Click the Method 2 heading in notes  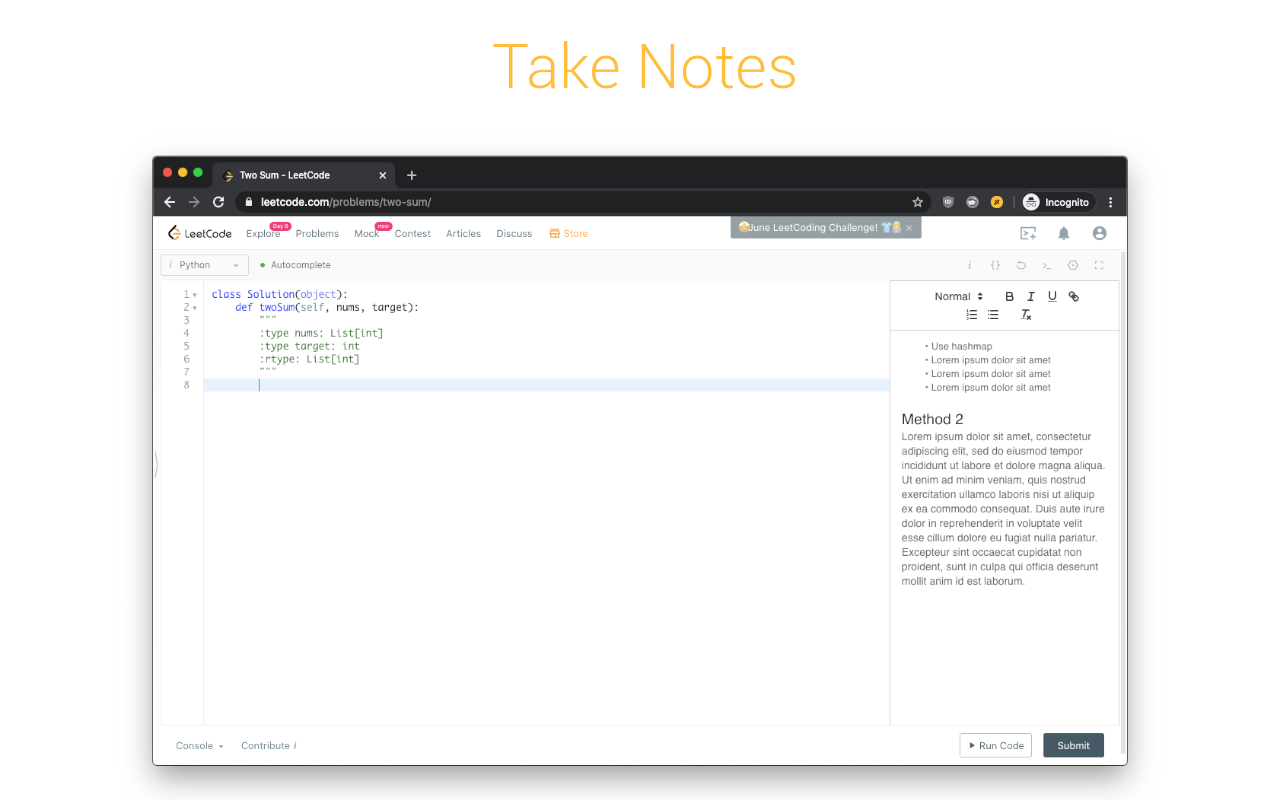click(933, 419)
